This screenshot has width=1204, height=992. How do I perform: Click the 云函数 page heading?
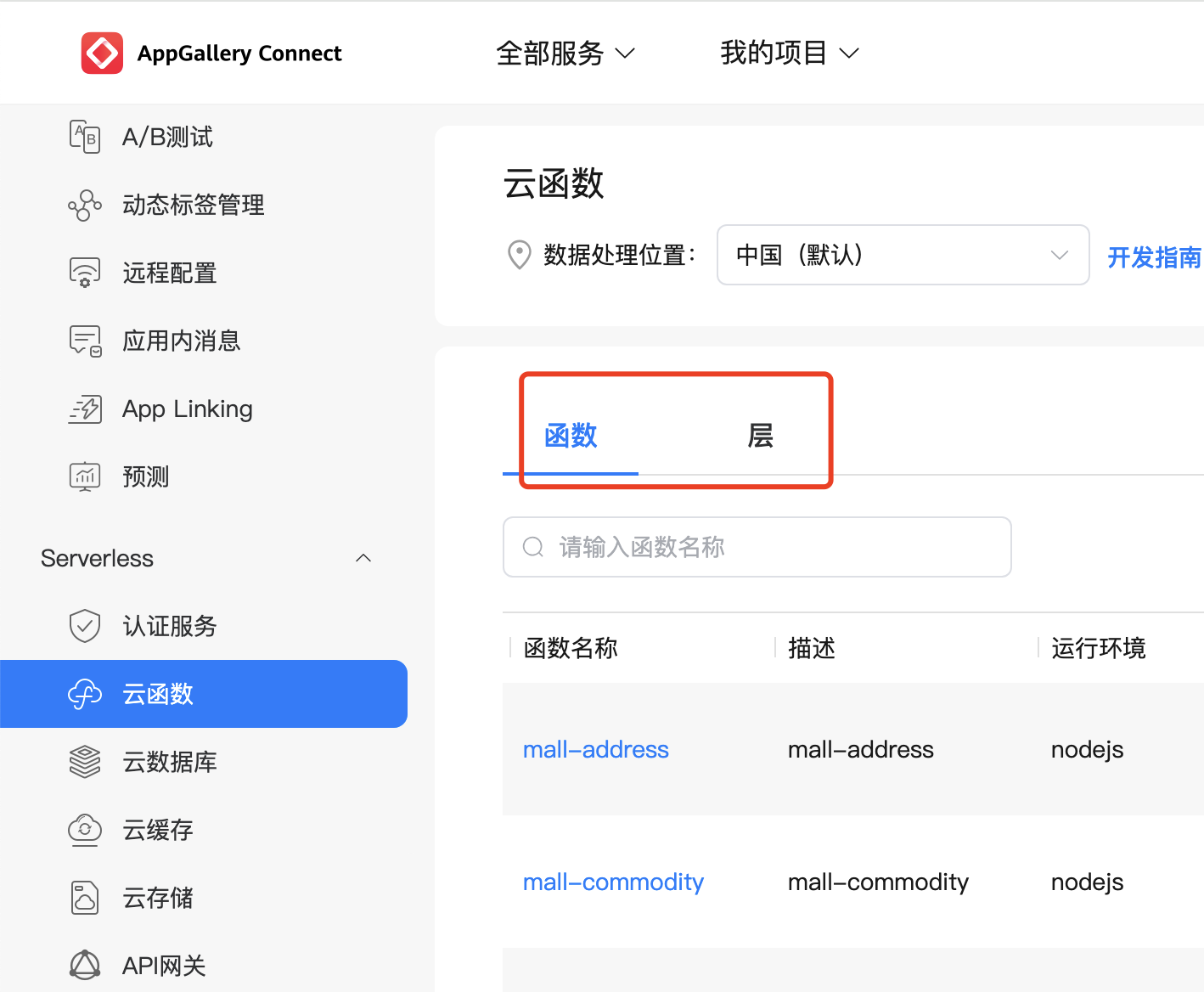(x=554, y=183)
